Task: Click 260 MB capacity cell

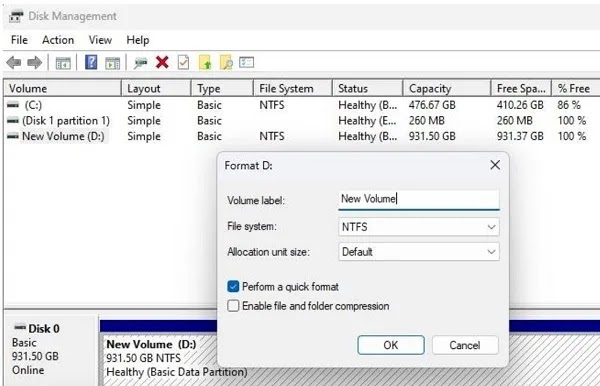Action: (x=427, y=121)
